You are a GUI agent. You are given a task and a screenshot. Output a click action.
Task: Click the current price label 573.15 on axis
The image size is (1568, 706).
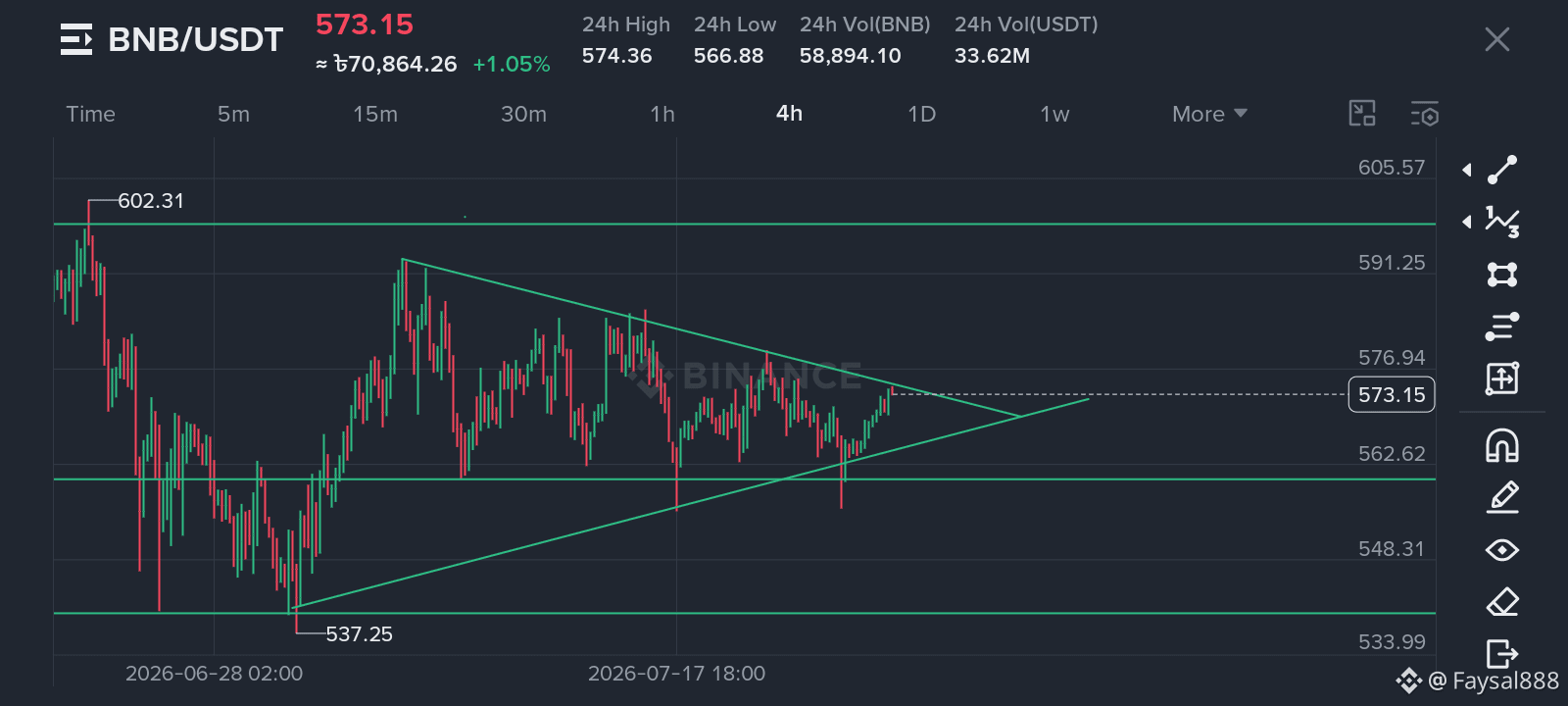click(1392, 394)
